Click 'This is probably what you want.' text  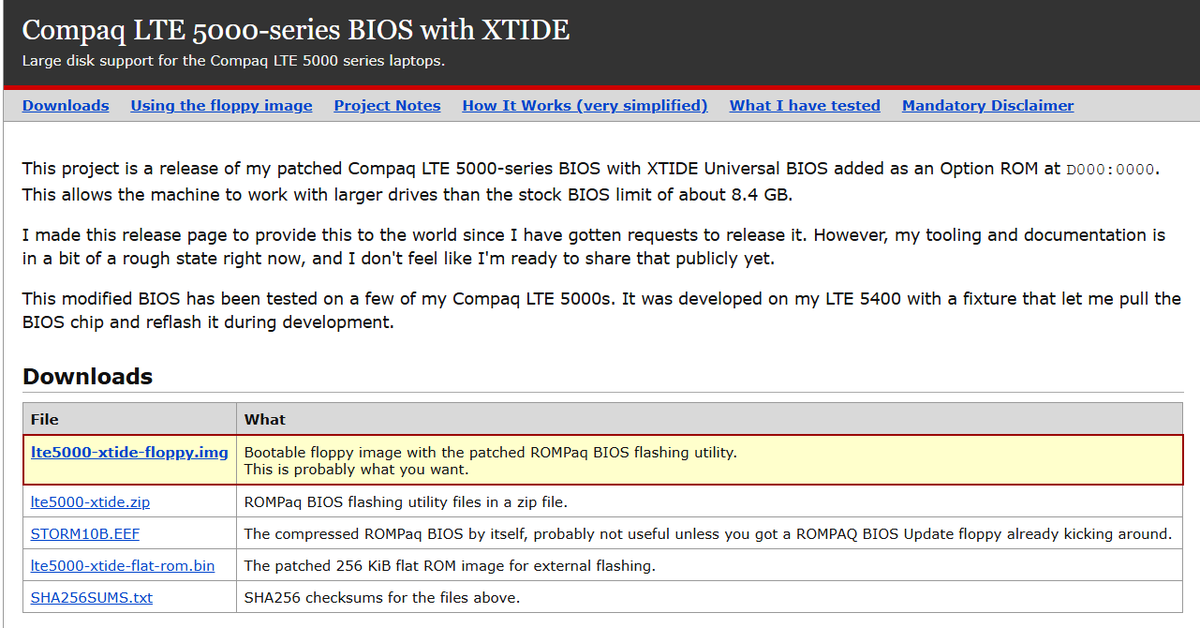pyautogui.click(x=356, y=469)
